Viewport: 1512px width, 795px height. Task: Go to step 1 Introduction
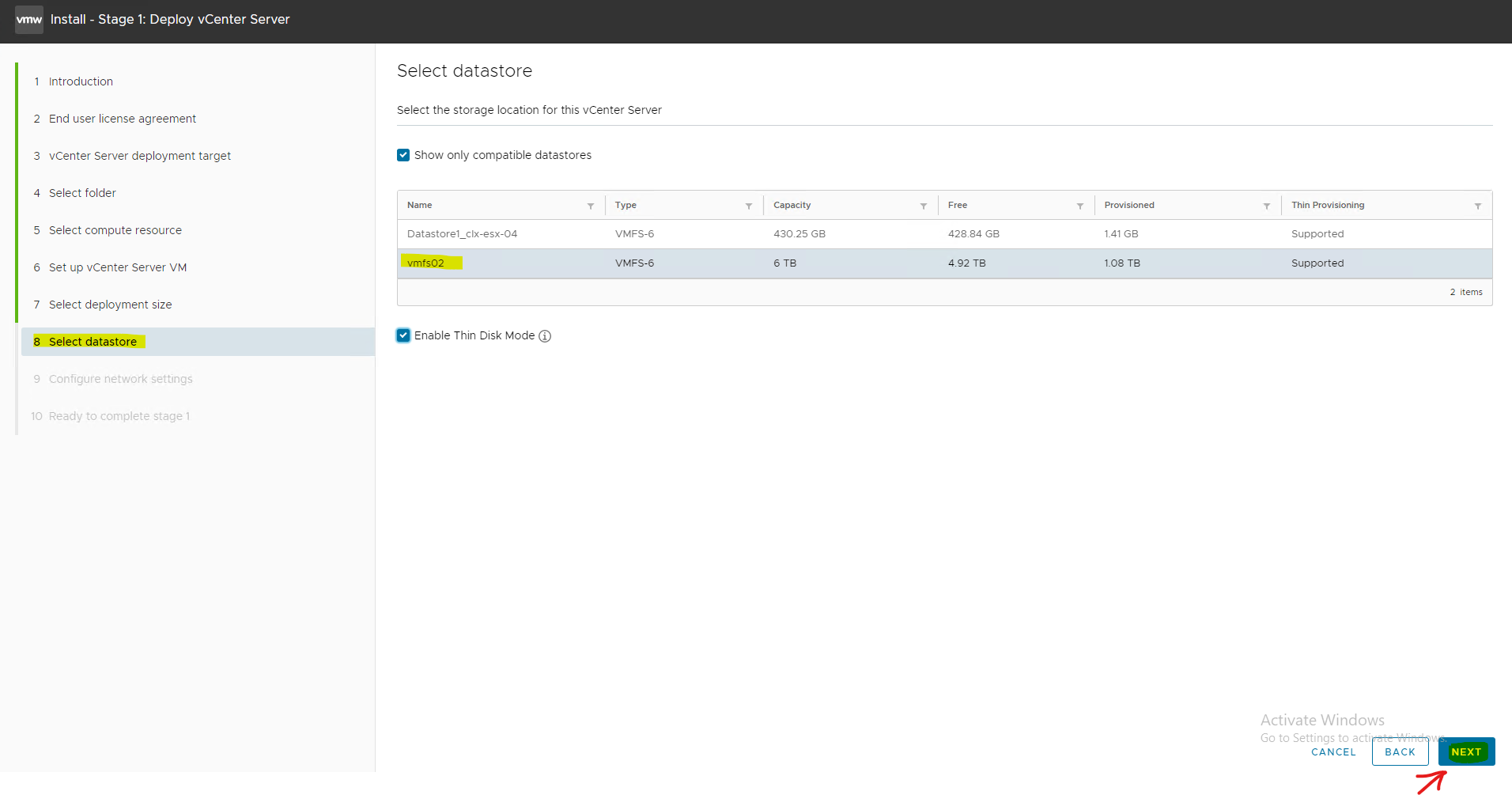81,81
